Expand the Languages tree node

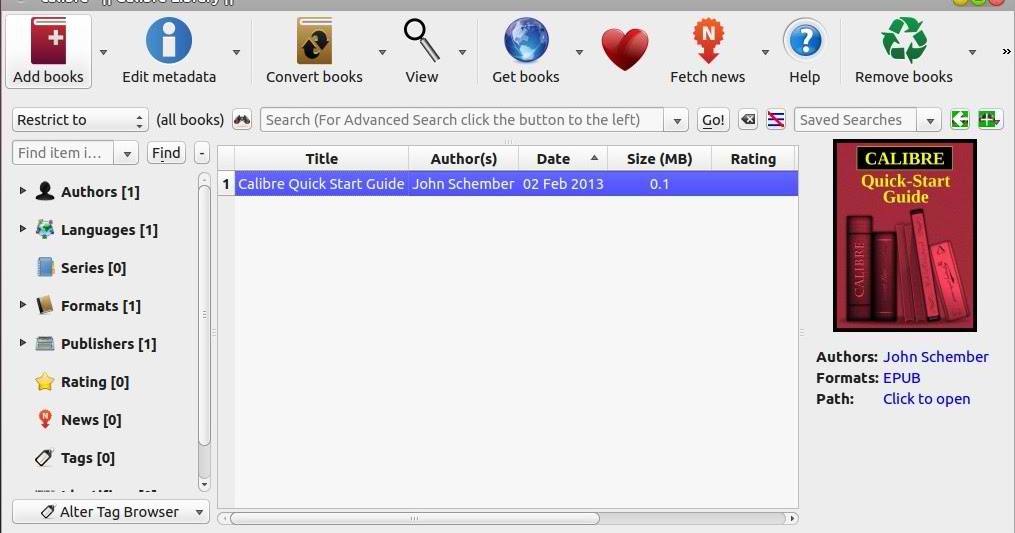[23, 229]
